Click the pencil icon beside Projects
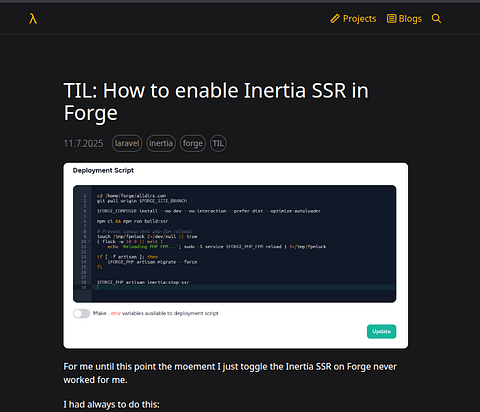 335,19
